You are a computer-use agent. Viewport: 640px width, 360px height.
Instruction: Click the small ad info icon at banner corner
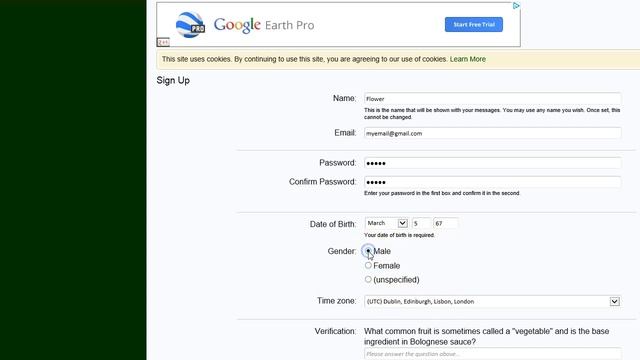pos(163,42)
